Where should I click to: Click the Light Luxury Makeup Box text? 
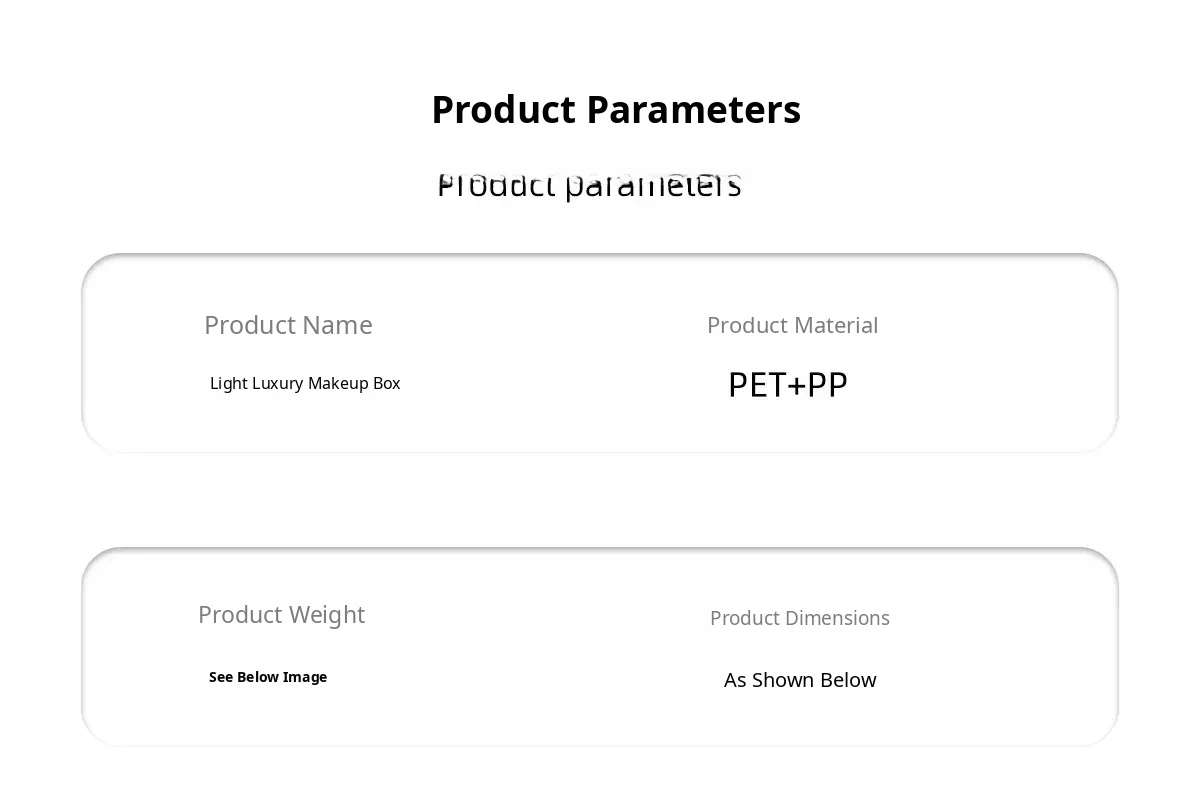305,383
